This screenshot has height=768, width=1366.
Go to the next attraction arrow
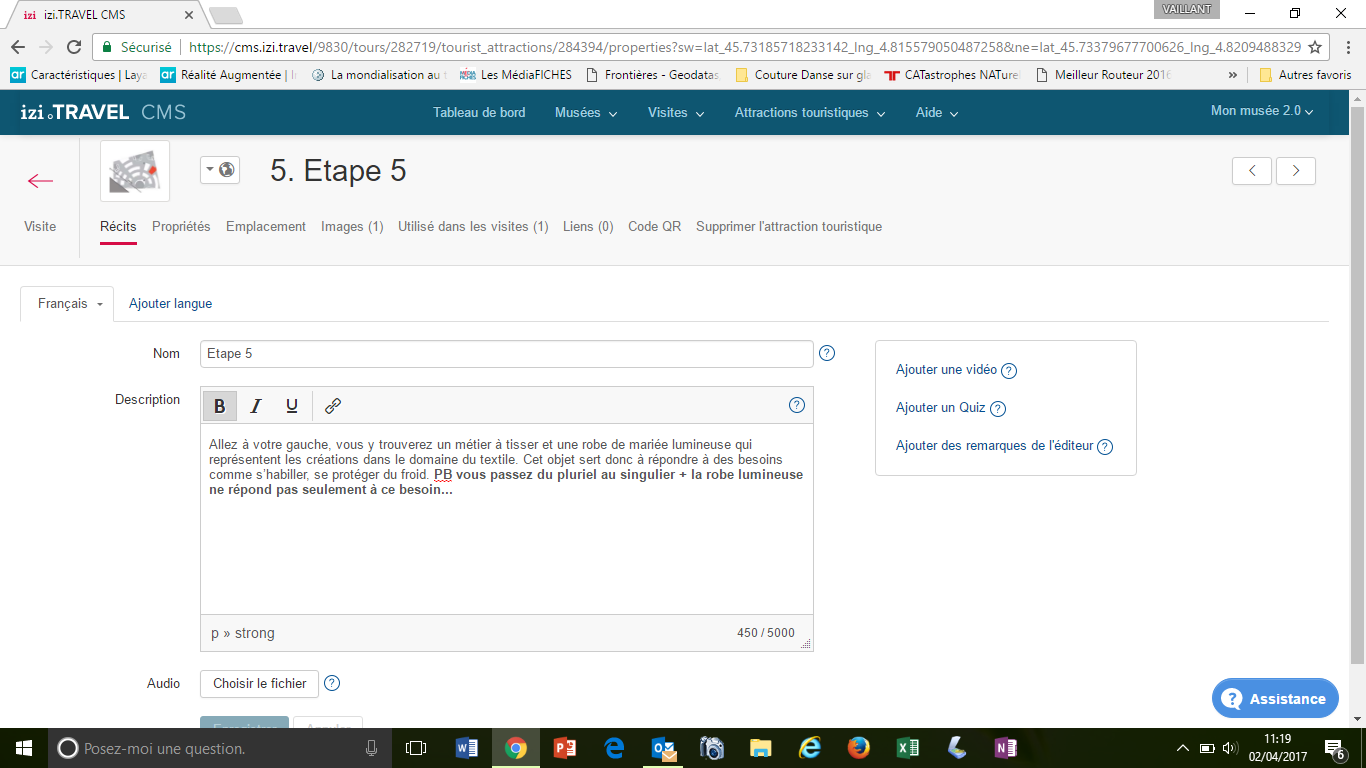point(1296,171)
